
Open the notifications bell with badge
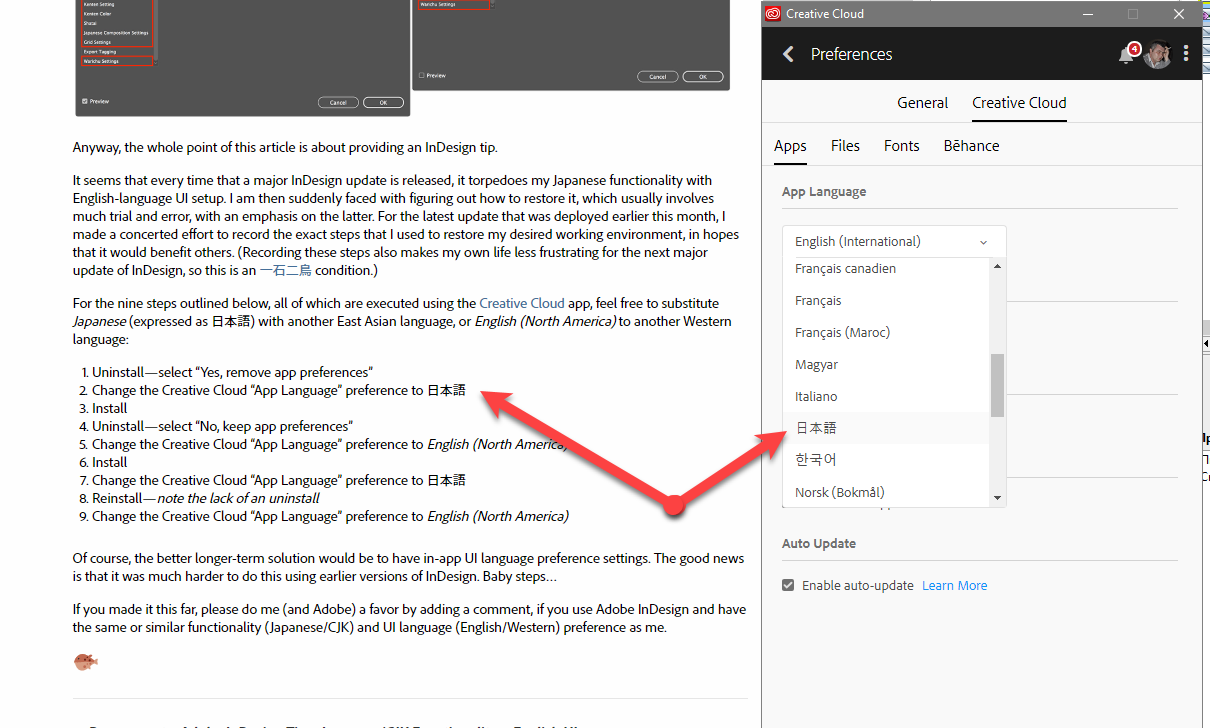click(x=1127, y=54)
